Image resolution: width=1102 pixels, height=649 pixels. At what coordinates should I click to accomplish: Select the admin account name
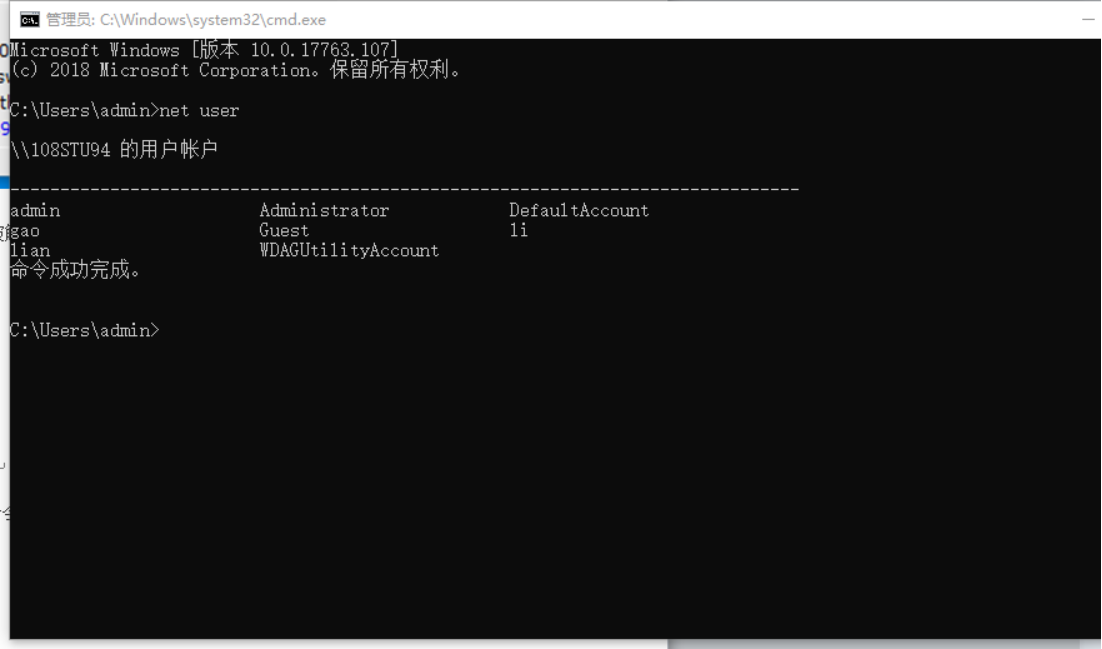click(x=35, y=210)
